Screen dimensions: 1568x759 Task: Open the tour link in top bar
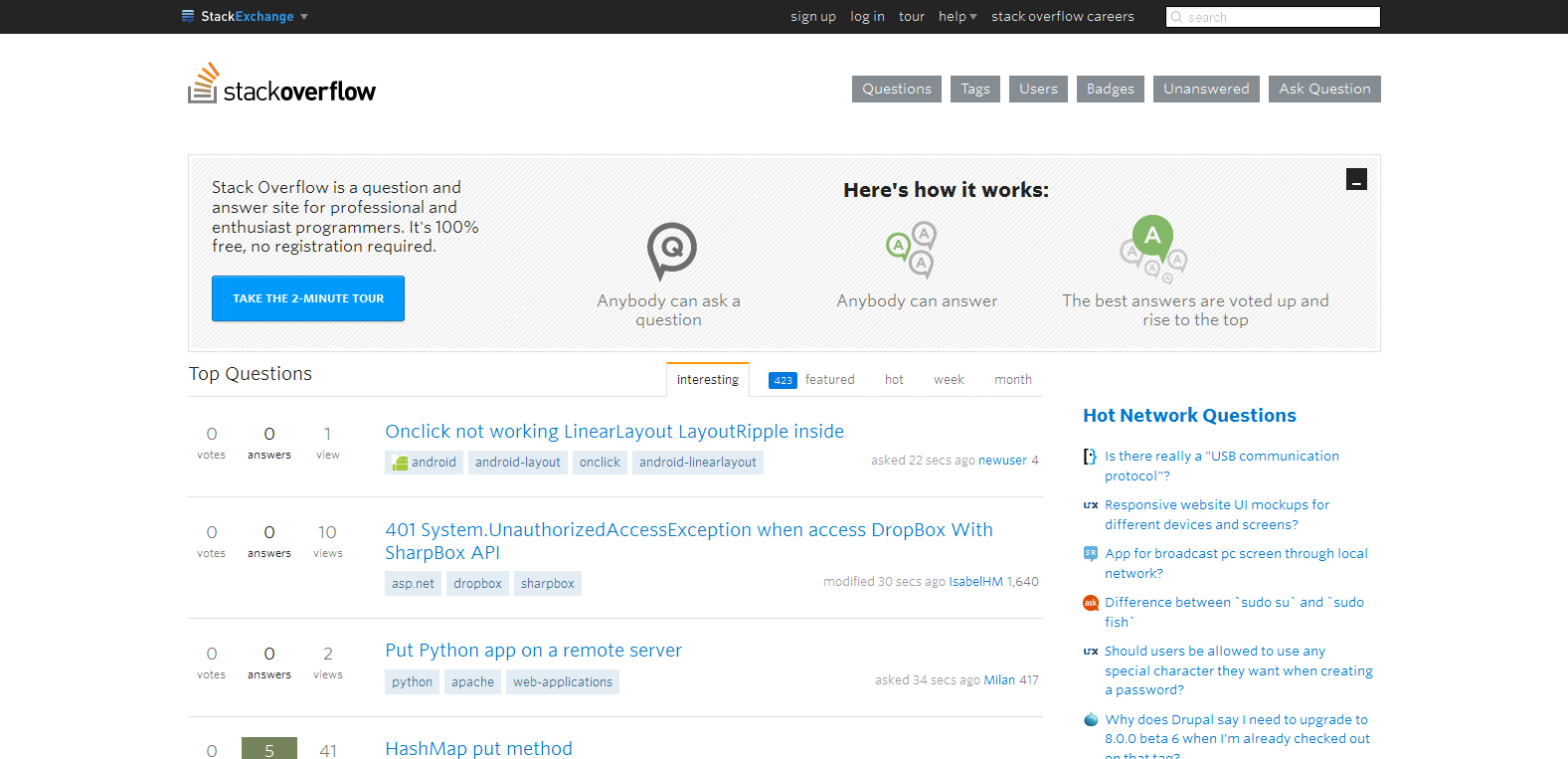point(912,16)
